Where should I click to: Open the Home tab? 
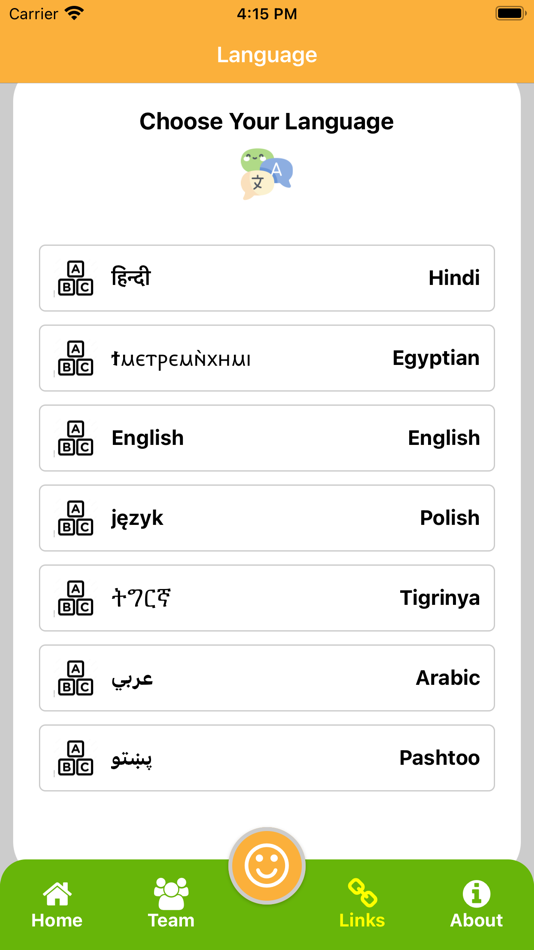[x=57, y=905]
